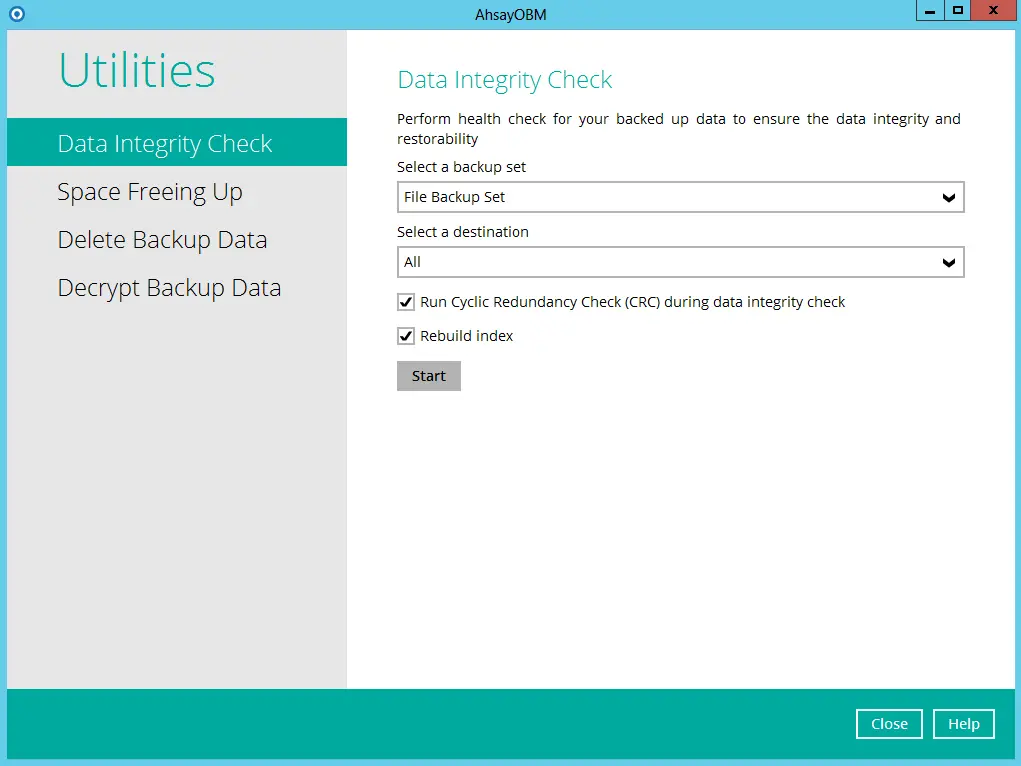Screen dimensions: 1021x766
Task: Disable the Rebuild index option
Action: (x=406, y=336)
